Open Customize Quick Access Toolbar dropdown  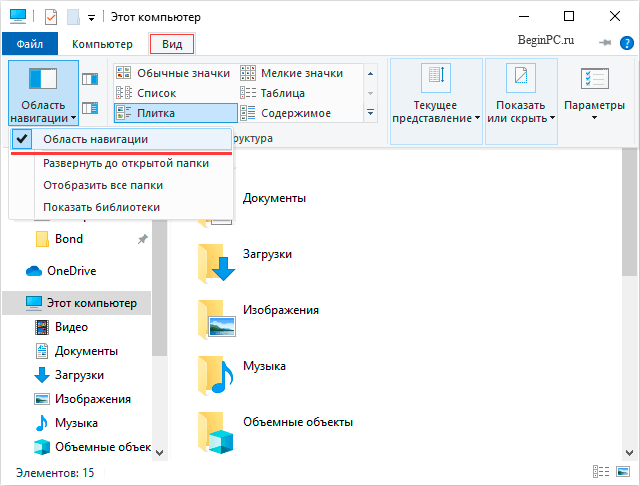coord(91,18)
